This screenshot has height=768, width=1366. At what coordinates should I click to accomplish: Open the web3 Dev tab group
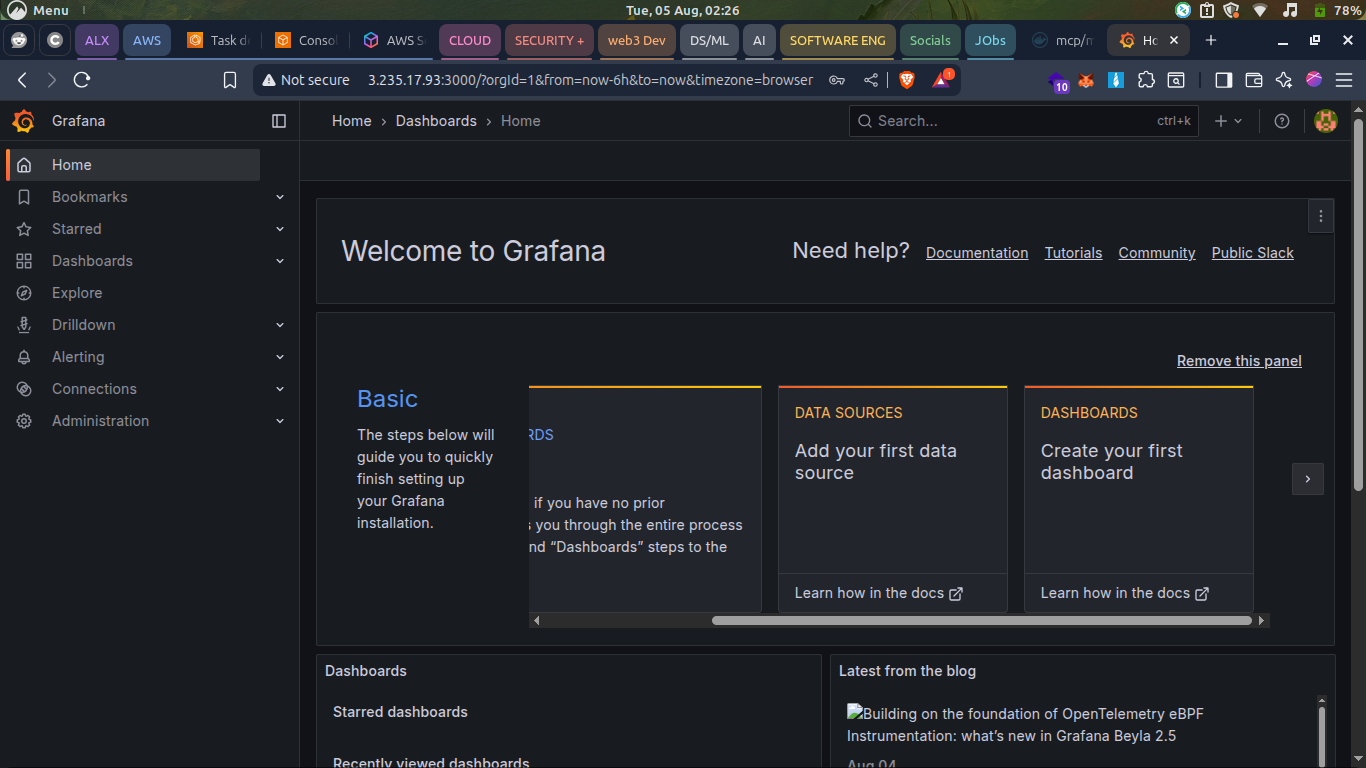coord(637,41)
